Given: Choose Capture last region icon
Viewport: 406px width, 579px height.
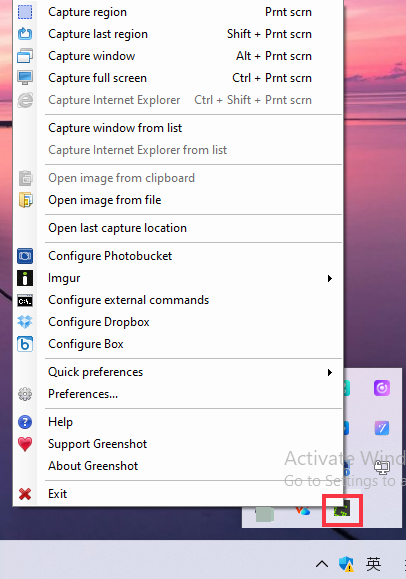Looking at the screenshot, I should (x=25, y=34).
